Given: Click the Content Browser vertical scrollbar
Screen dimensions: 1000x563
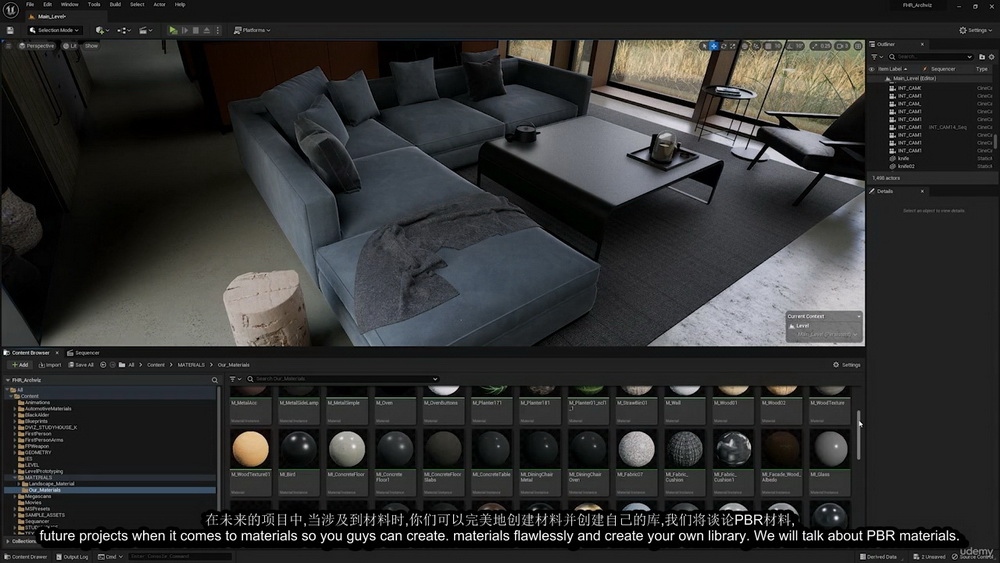Looking at the screenshot, I should [858, 434].
